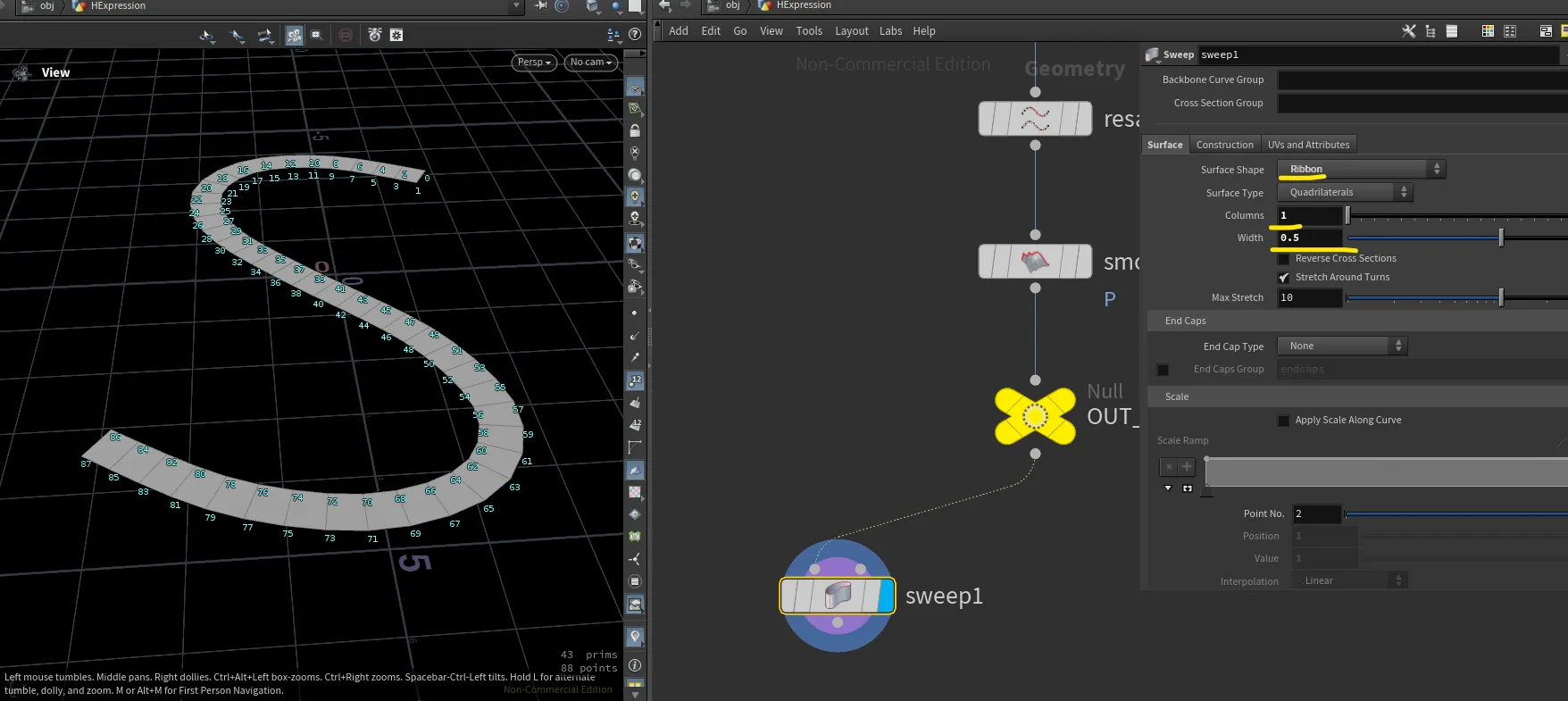1568x701 pixels.
Task: Click the display options grid icon beside the color palette
Action: (x=1510, y=31)
